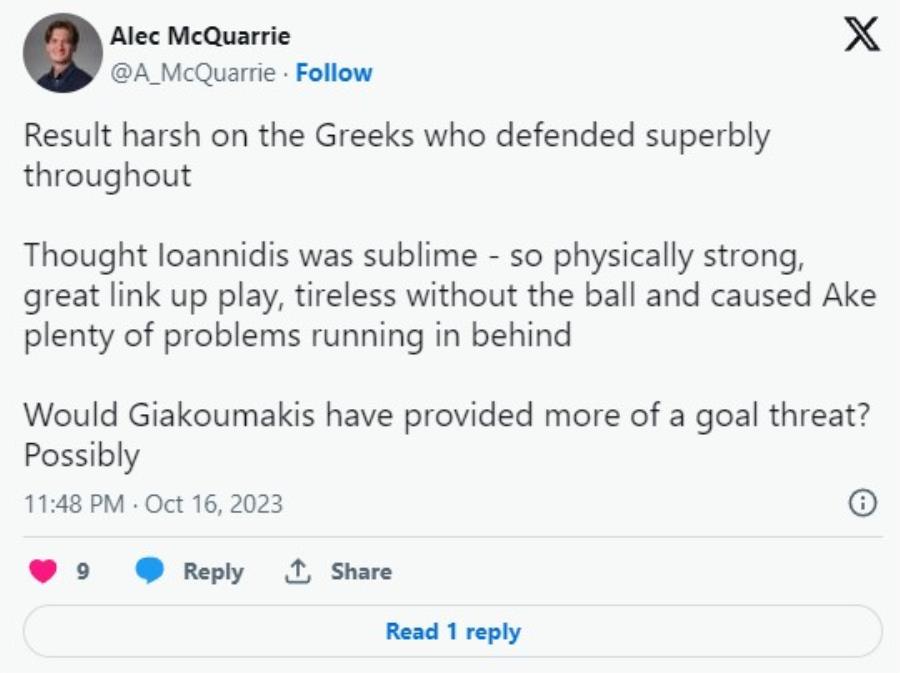Screen dimensions: 900x673
Task: Click the blue reply speech bubble icon
Action: click(150, 571)
